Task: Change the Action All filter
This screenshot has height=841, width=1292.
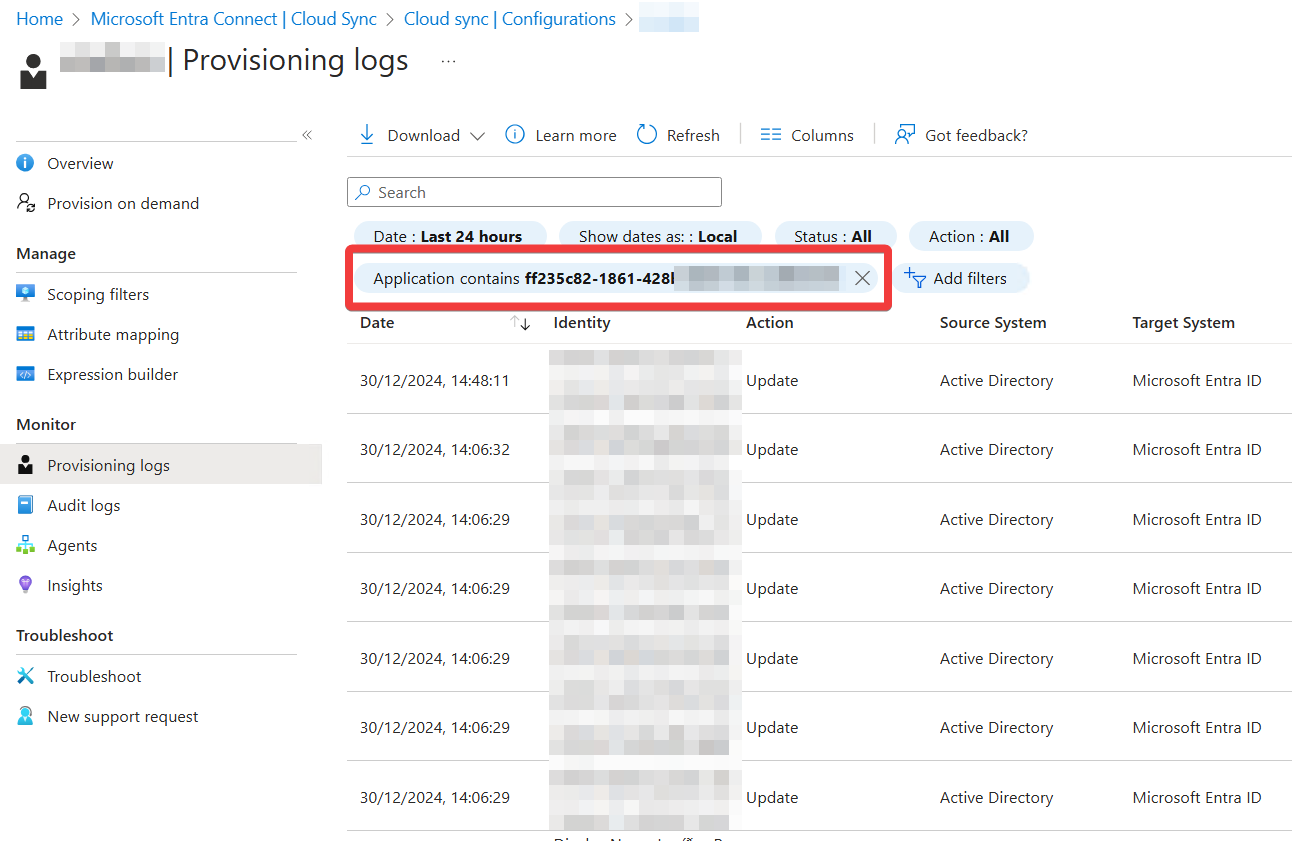Action: click(x=970, y=236)
